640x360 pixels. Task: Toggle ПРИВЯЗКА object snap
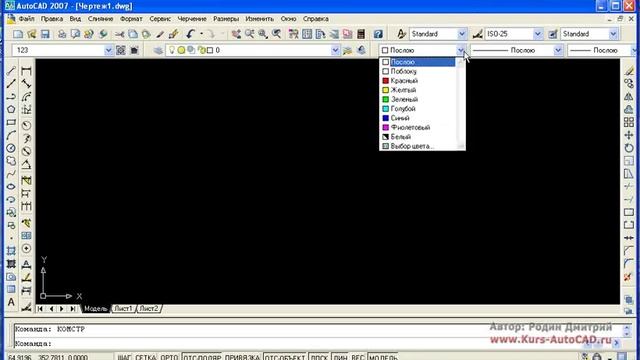pyautogui.click(x=242, y=358)
